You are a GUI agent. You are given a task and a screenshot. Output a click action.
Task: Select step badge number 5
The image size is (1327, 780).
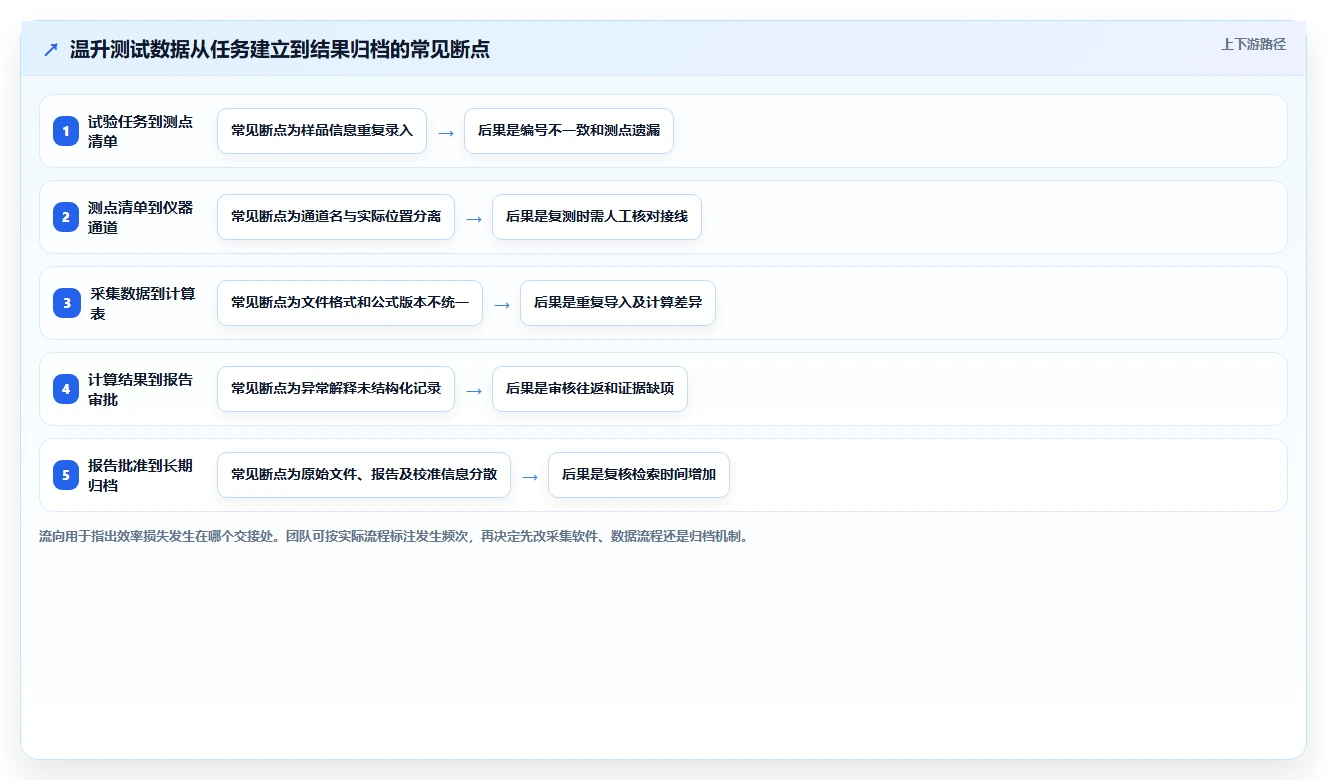tap(66, 475)
